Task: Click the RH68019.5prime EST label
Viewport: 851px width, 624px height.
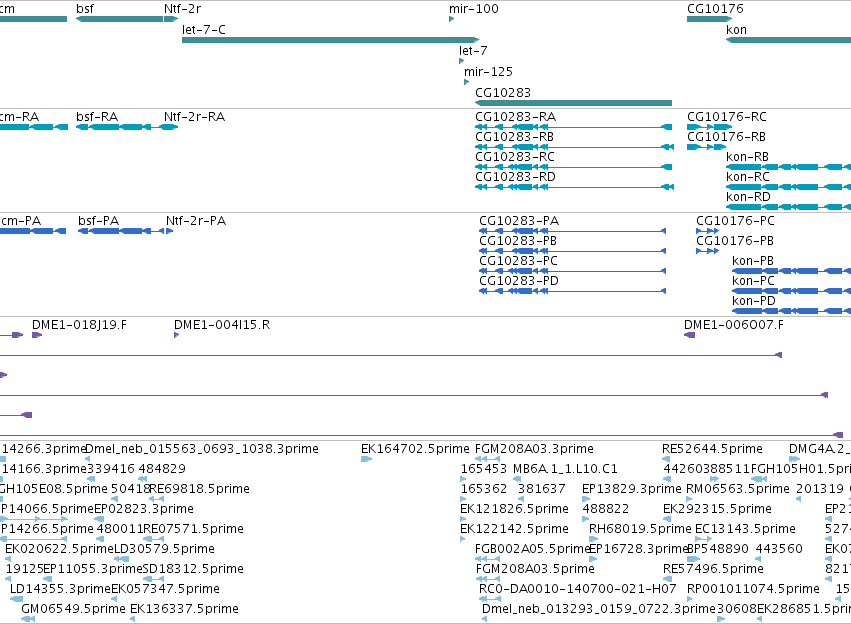Action: tap(640, 529)
